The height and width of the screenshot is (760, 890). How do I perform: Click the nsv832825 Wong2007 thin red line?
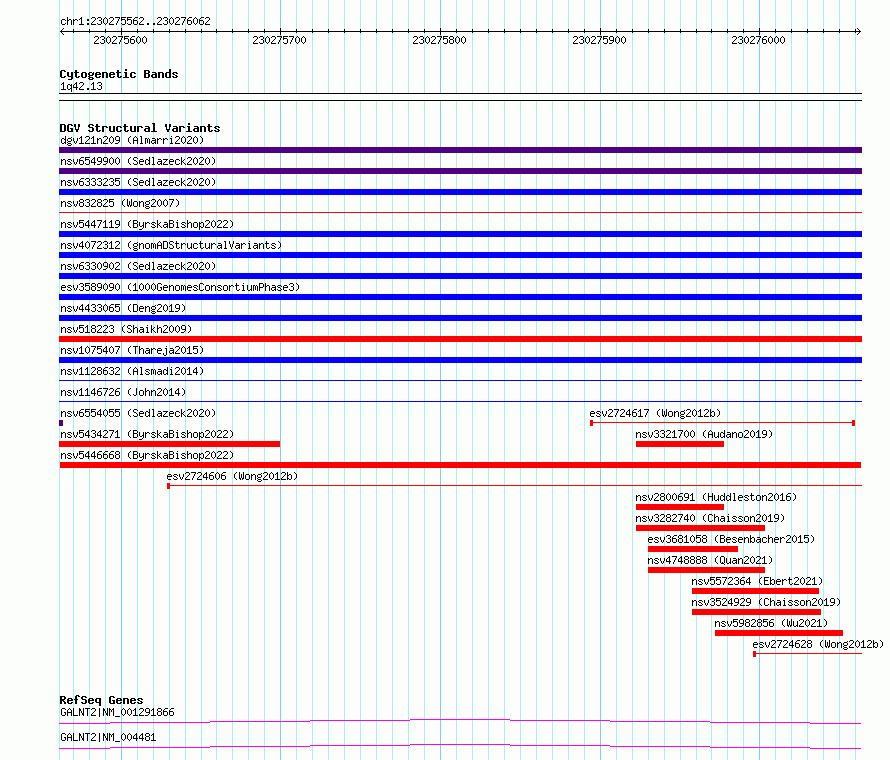click(460, 213)
